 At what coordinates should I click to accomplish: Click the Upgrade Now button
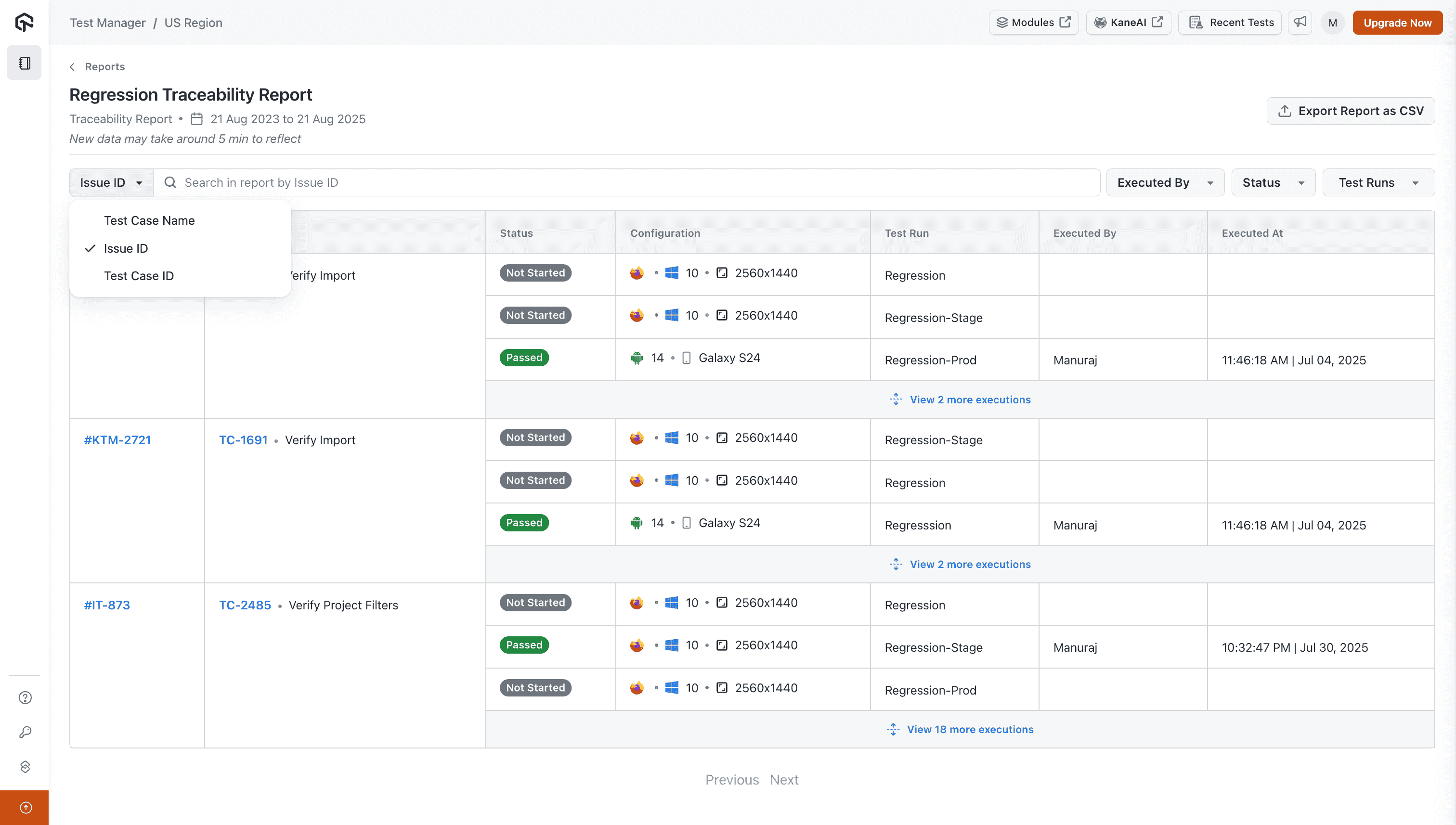point(1398,22)
